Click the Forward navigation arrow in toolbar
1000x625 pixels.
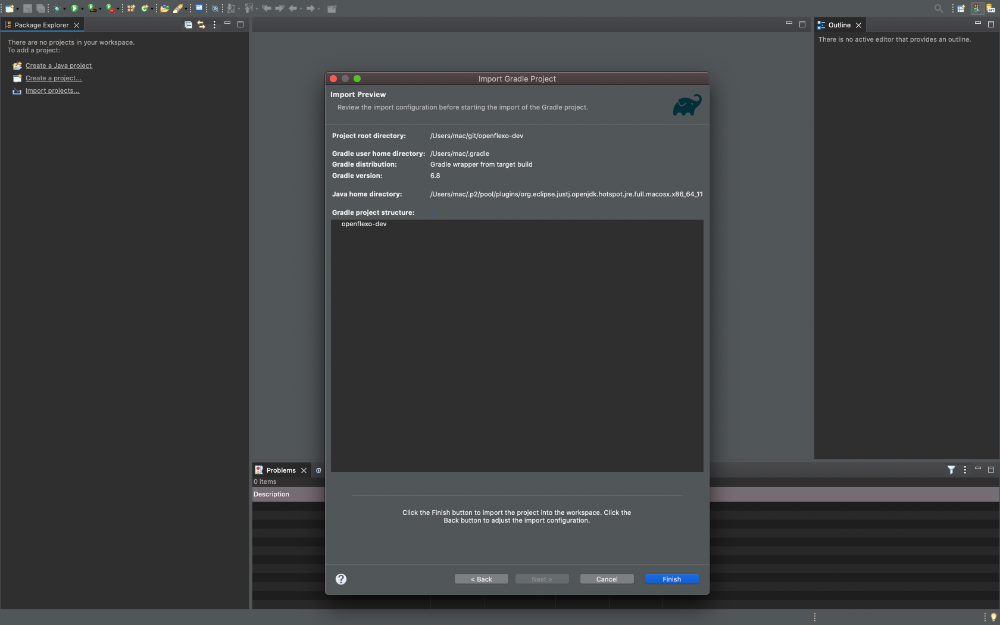(311, 8)
